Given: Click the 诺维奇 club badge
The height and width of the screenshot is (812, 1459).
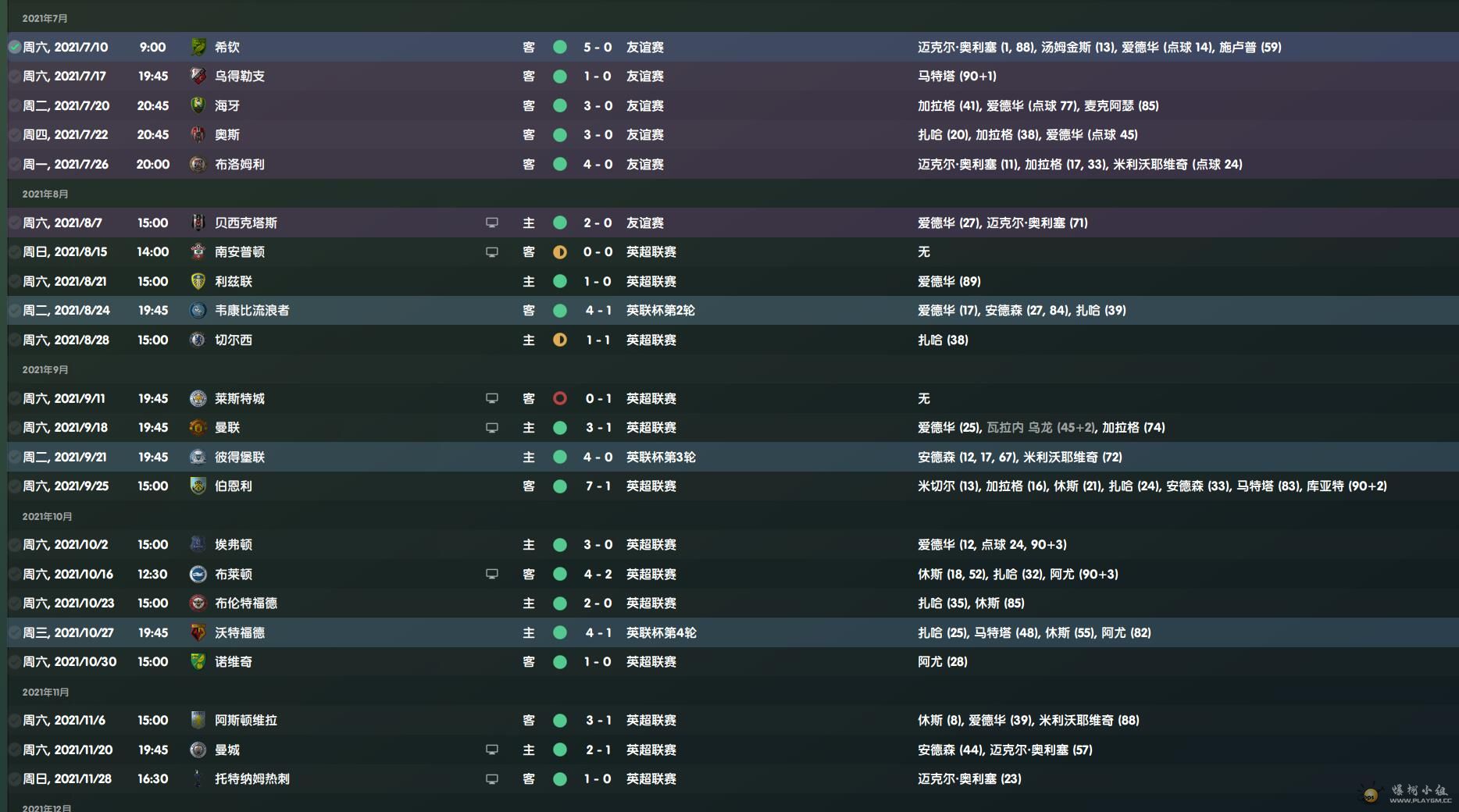Looking at the screenshot, I should [198, 662].
